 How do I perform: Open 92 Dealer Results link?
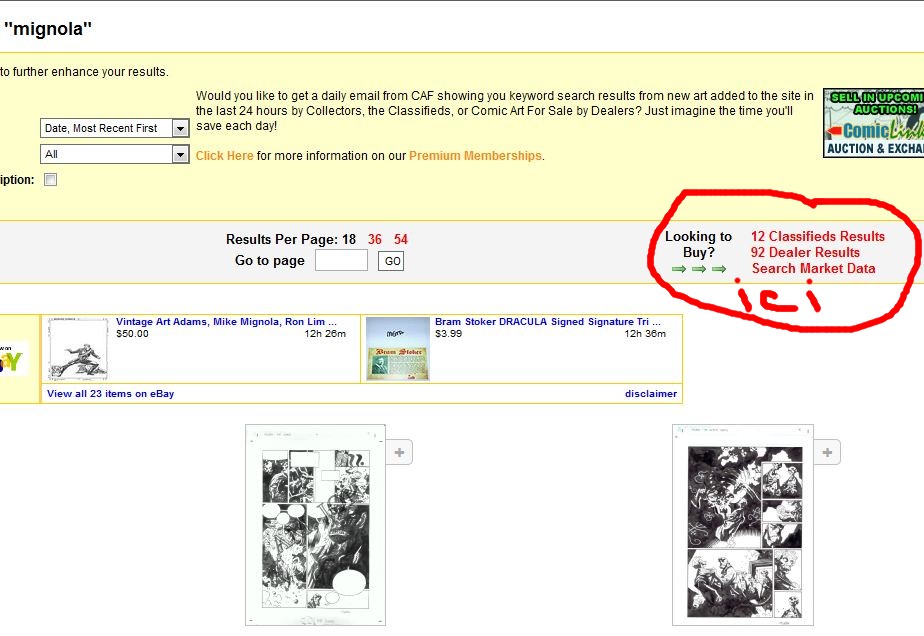tap(805, 253)
